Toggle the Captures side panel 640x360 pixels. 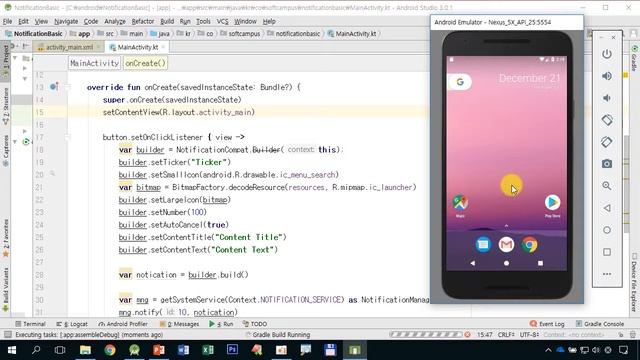tap(5, 150)
